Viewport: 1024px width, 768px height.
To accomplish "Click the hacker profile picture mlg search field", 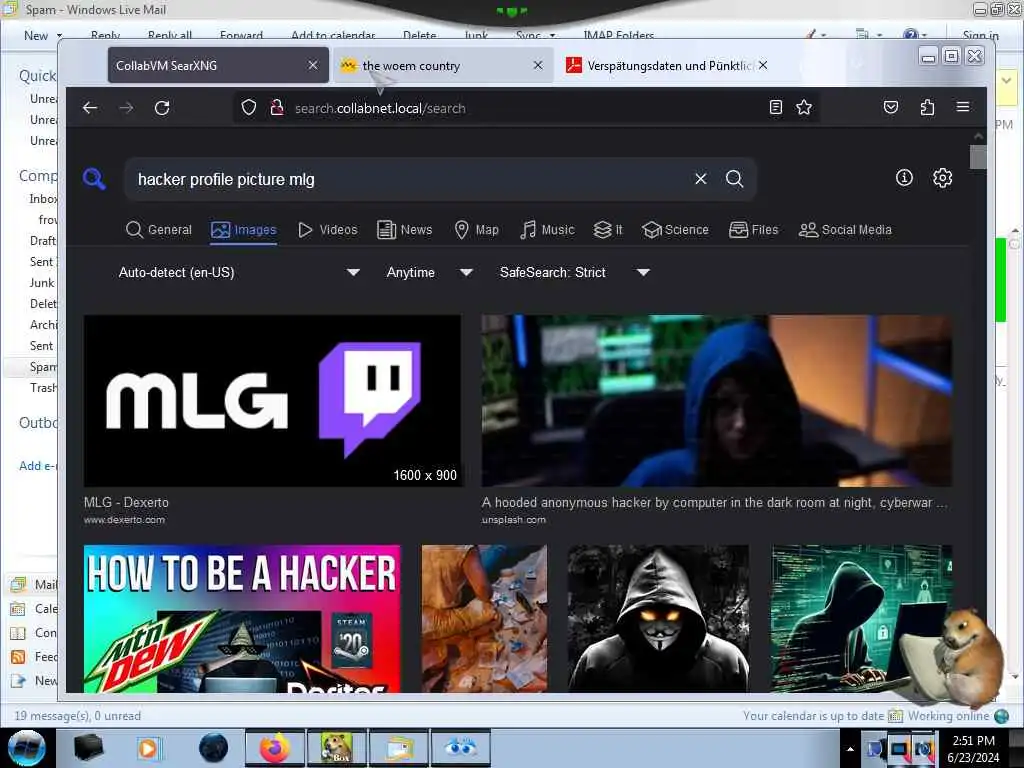I will coord(408,179).
